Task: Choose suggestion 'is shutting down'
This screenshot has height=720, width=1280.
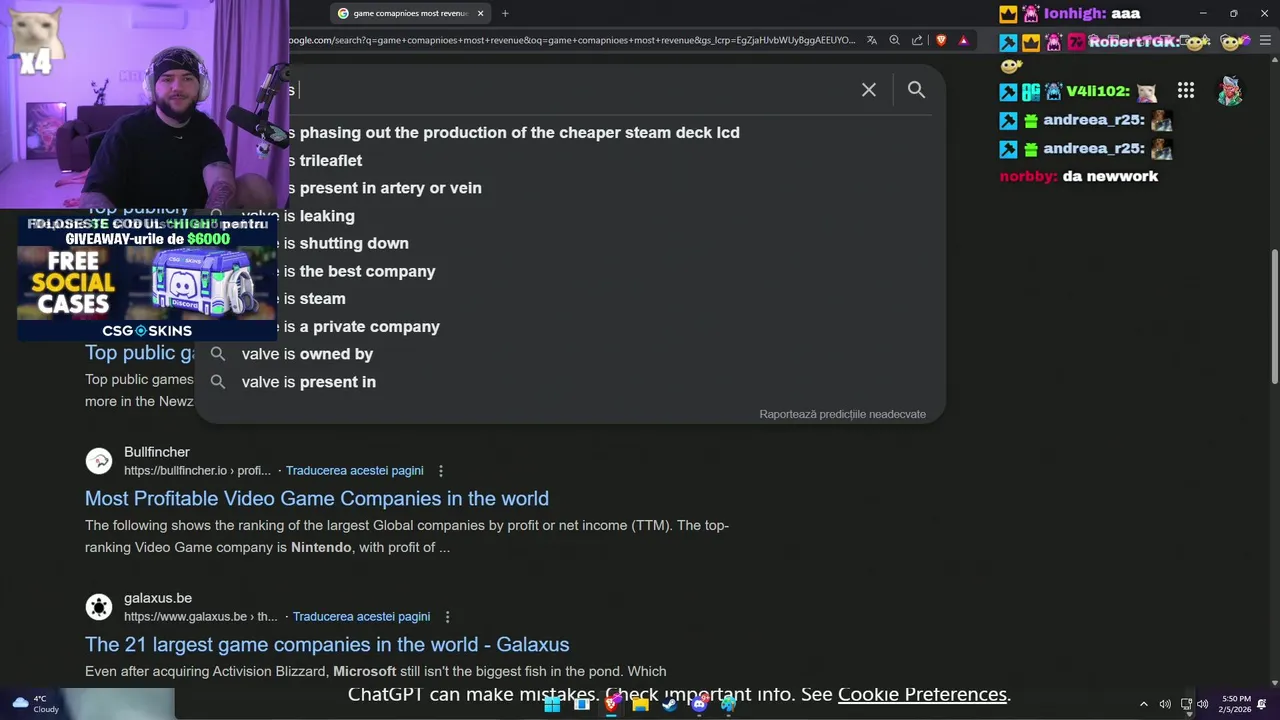Action: click(346, 243)
